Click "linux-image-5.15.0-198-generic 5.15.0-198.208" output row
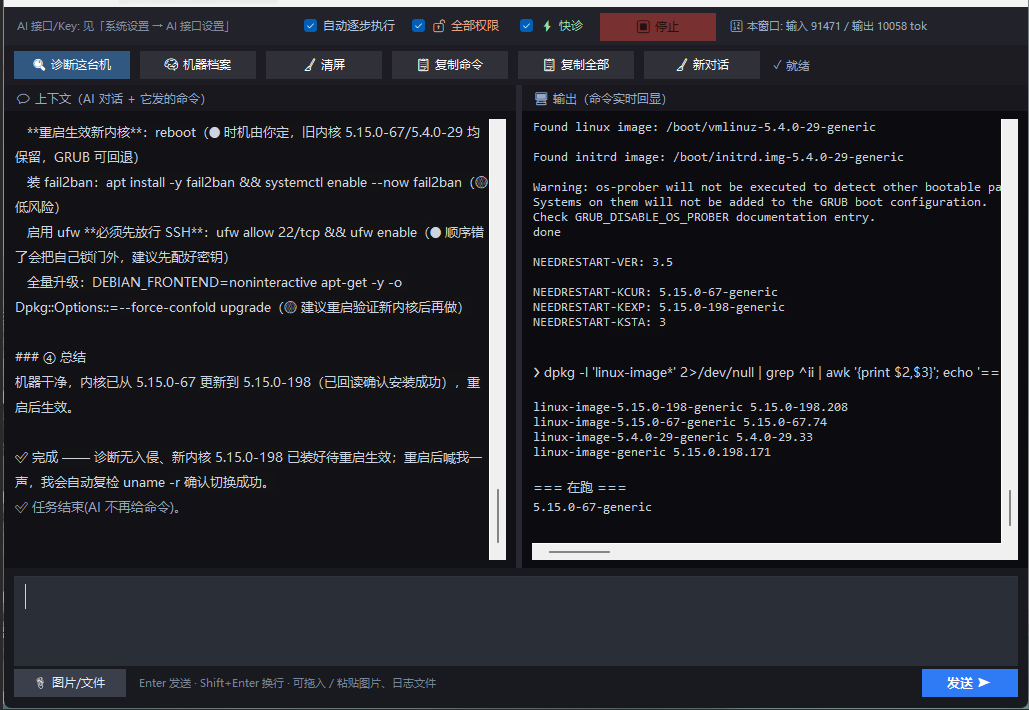1029x710 pixels. click(x=690, y=407)
